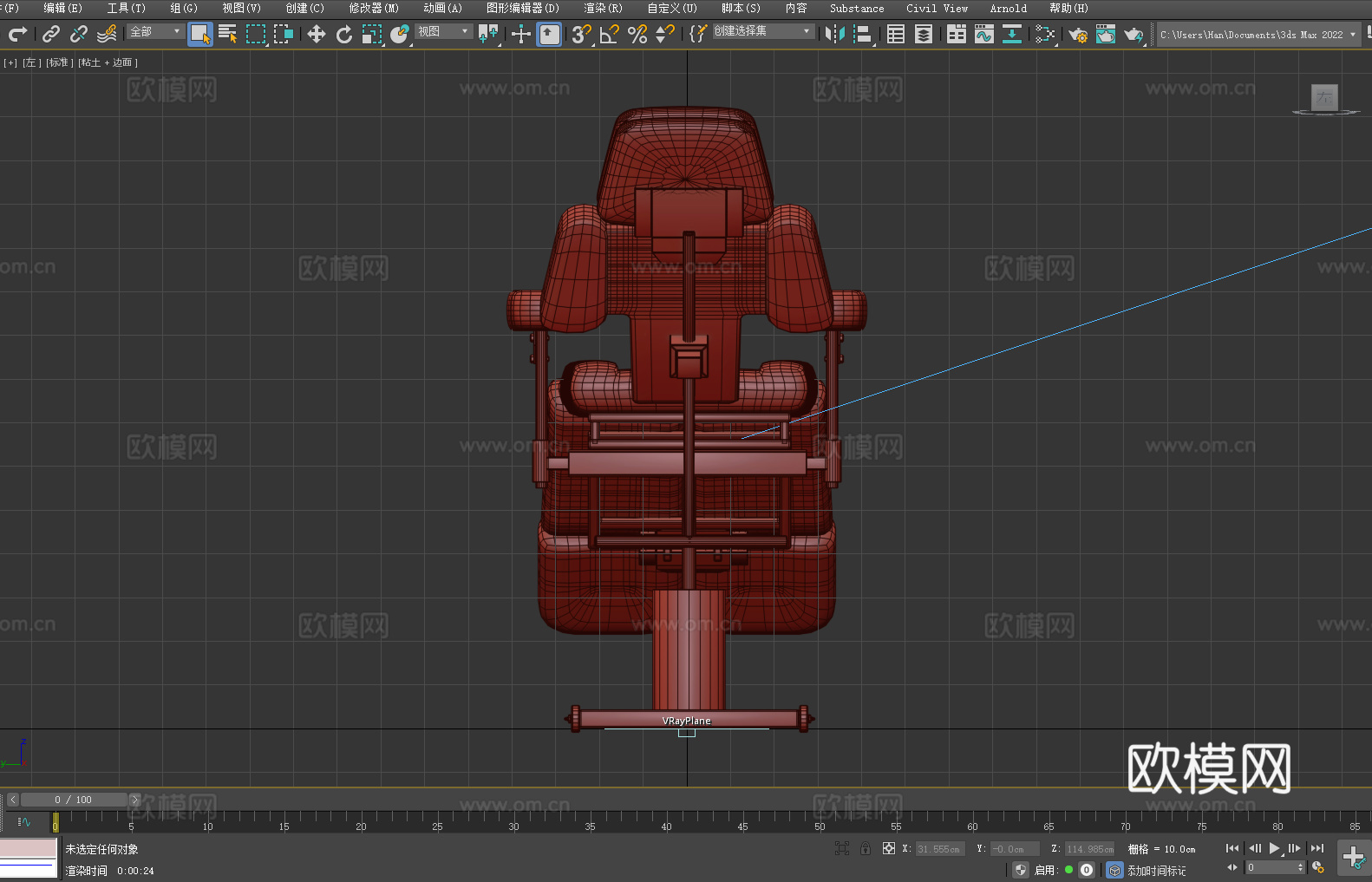Click the large Set Key plus button

click(x=1354, y=858)
